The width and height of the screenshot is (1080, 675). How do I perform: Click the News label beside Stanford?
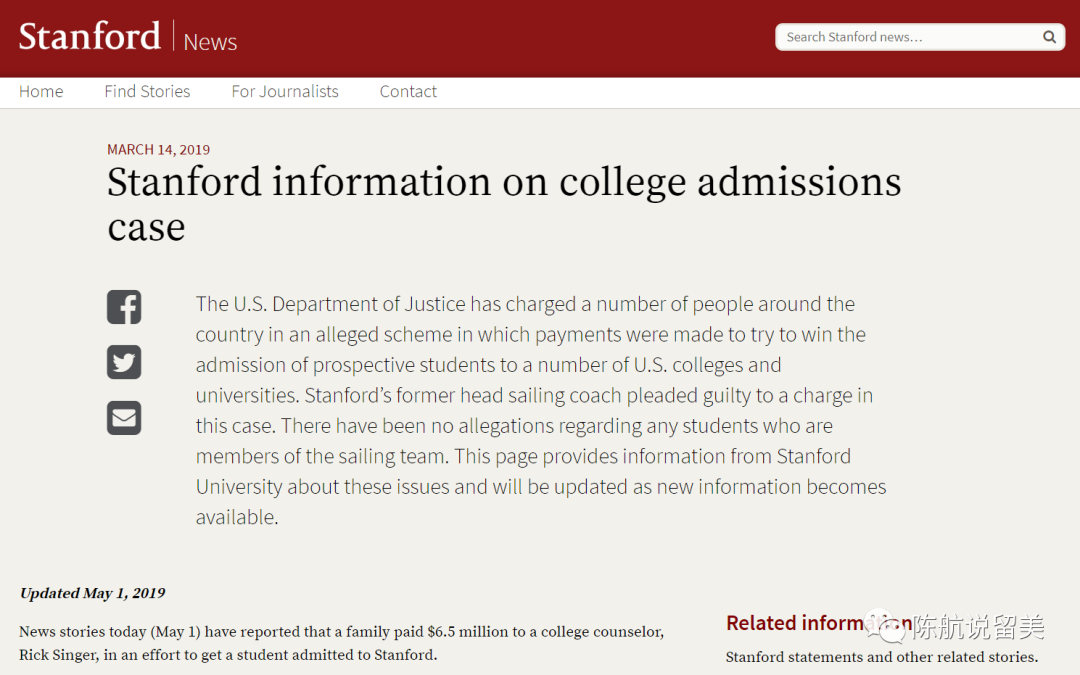210,42
